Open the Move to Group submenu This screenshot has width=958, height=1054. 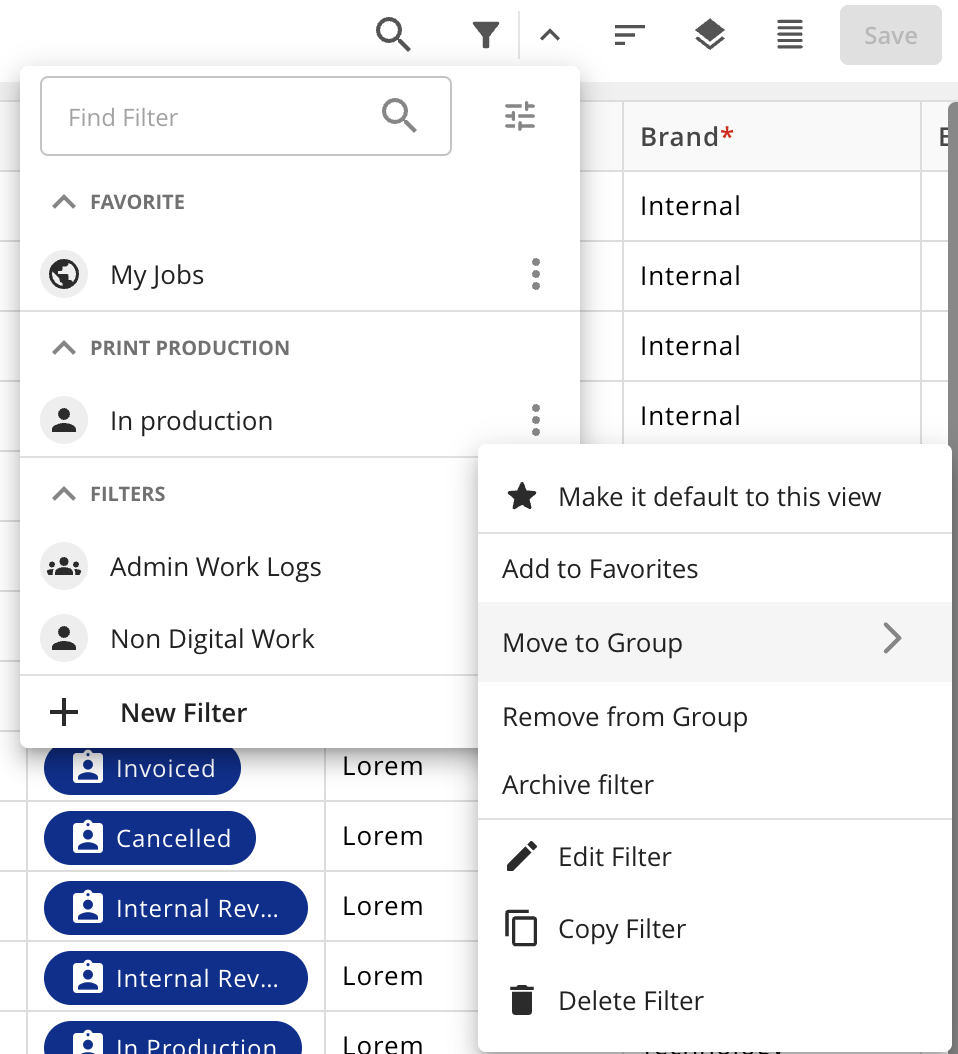(715, 642)
